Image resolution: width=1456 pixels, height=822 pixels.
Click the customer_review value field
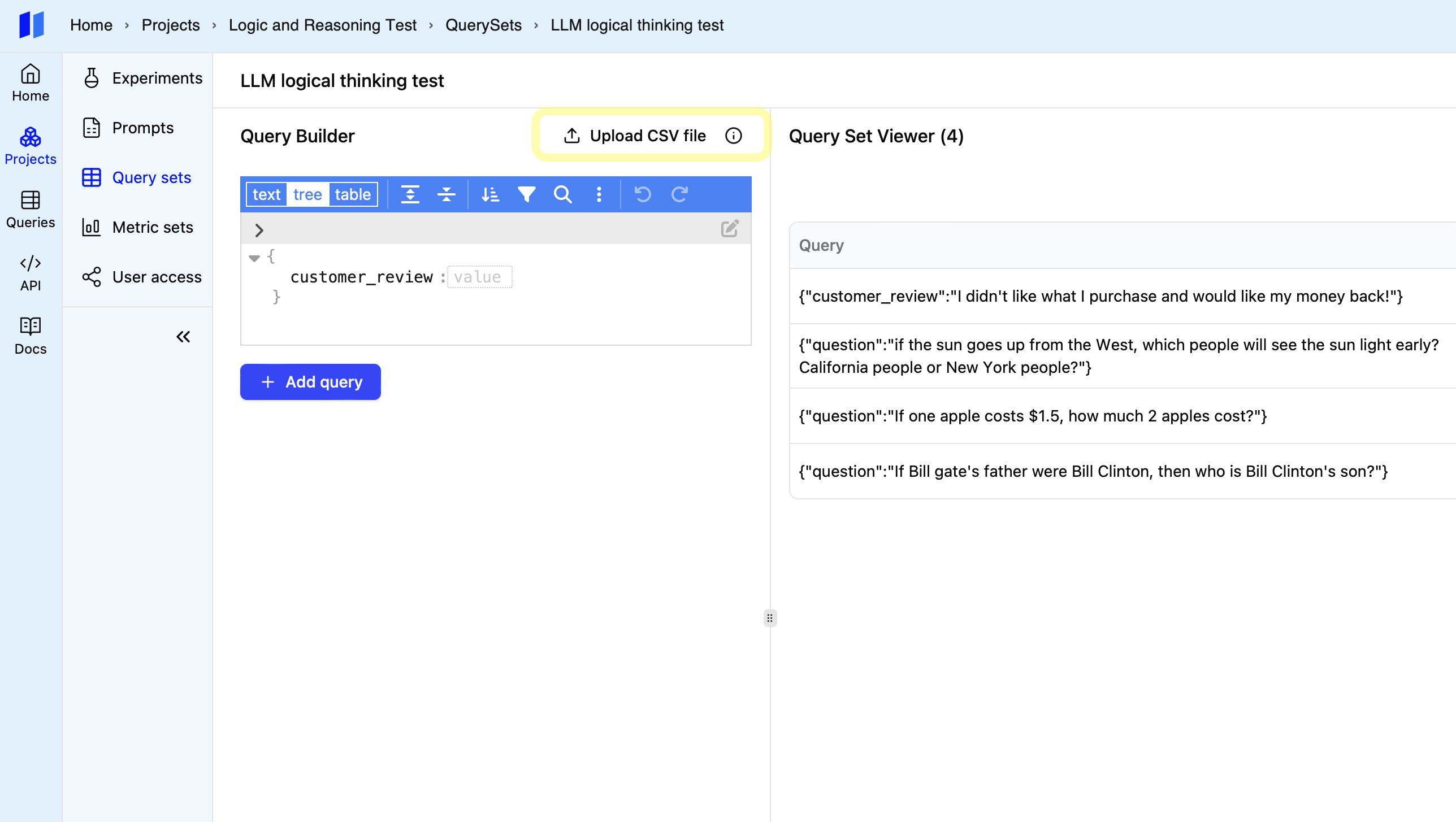coord(479,277)
